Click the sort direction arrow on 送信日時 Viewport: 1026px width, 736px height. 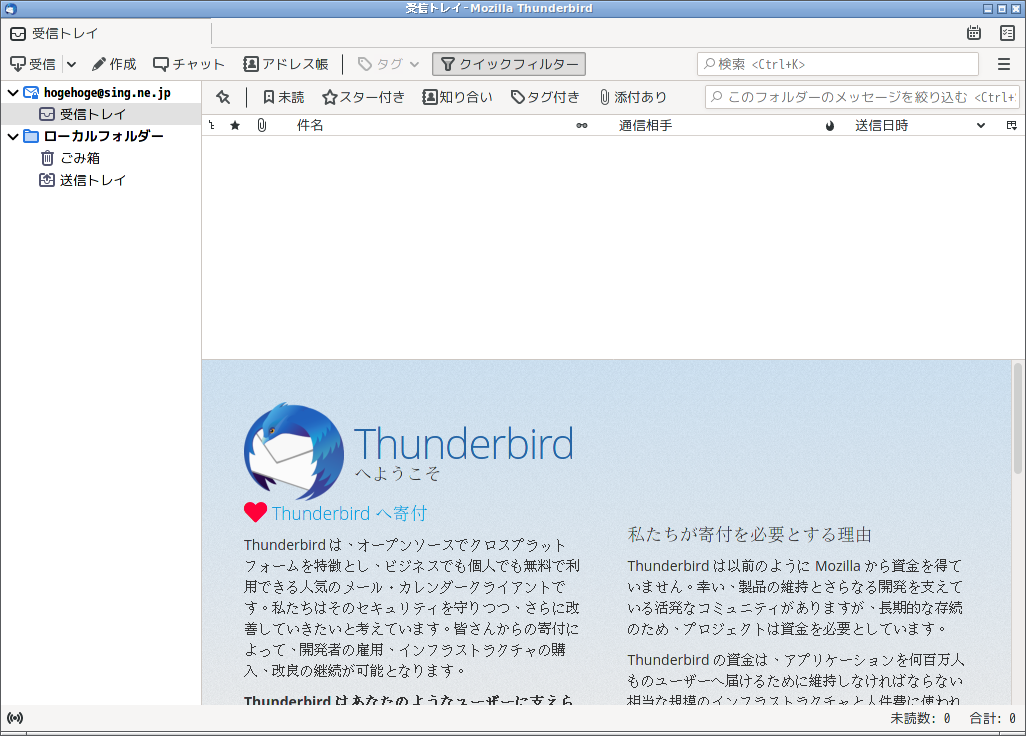tap(981, 126)
